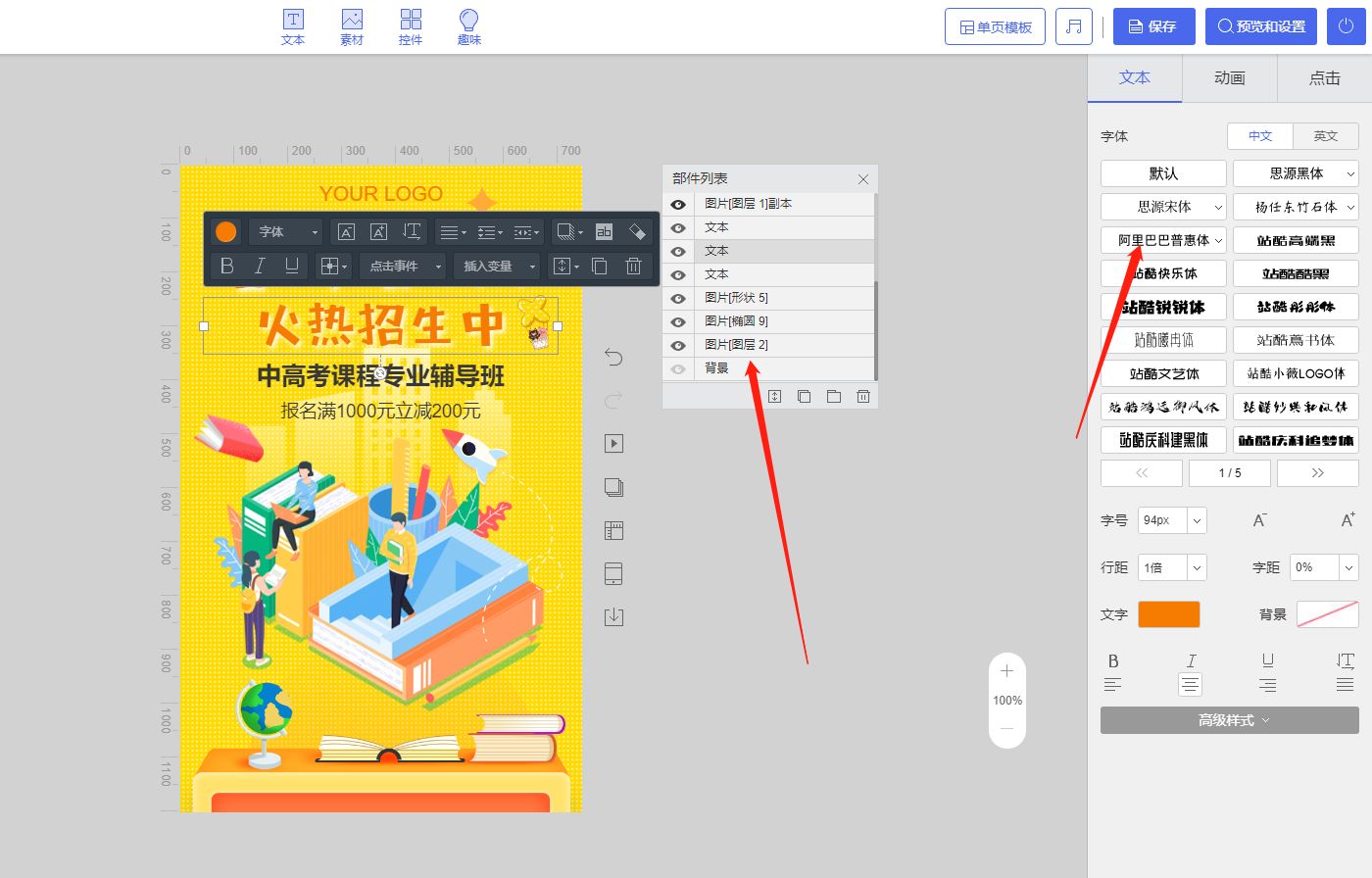Open 单页模板 single page templates
Image resolution: width=1372 pixels, height=878 pixels.
(x=995, y=26)
